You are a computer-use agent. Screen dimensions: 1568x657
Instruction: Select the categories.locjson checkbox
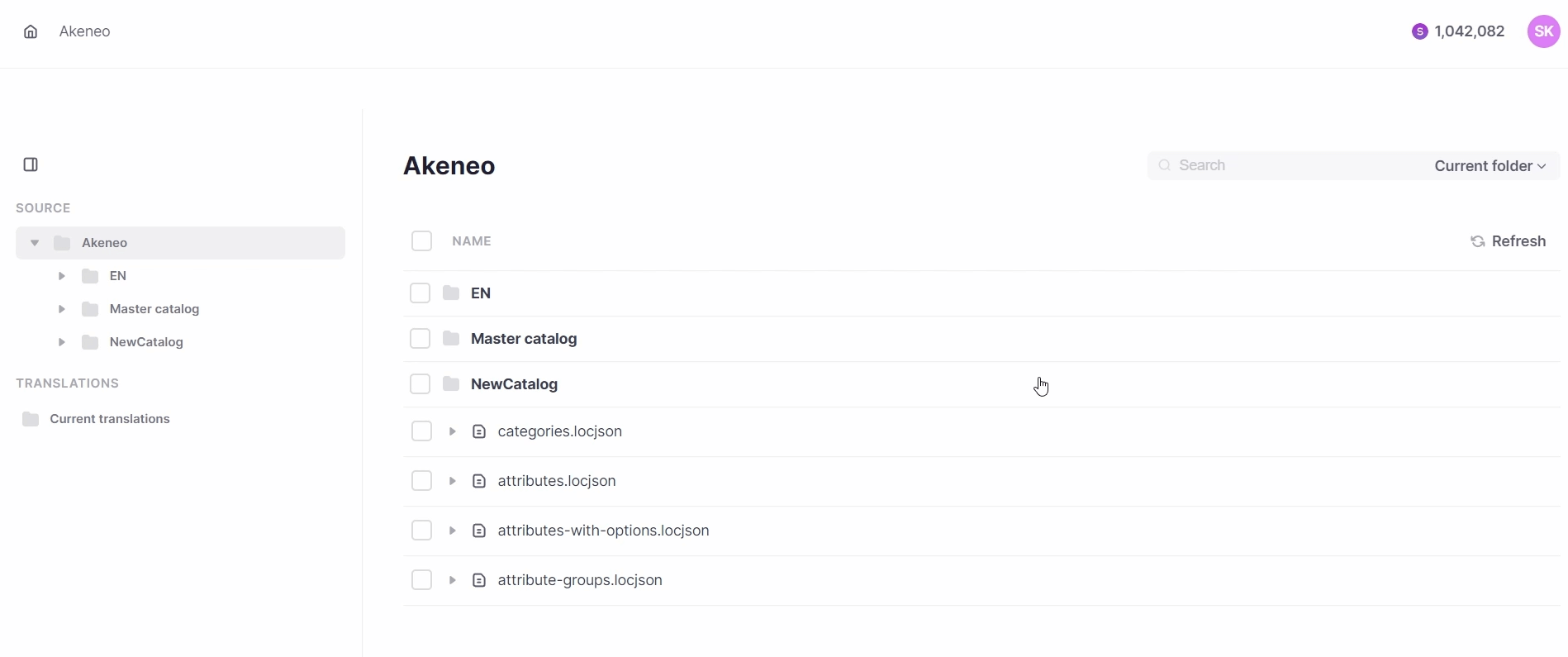click(x=421, y=431)
